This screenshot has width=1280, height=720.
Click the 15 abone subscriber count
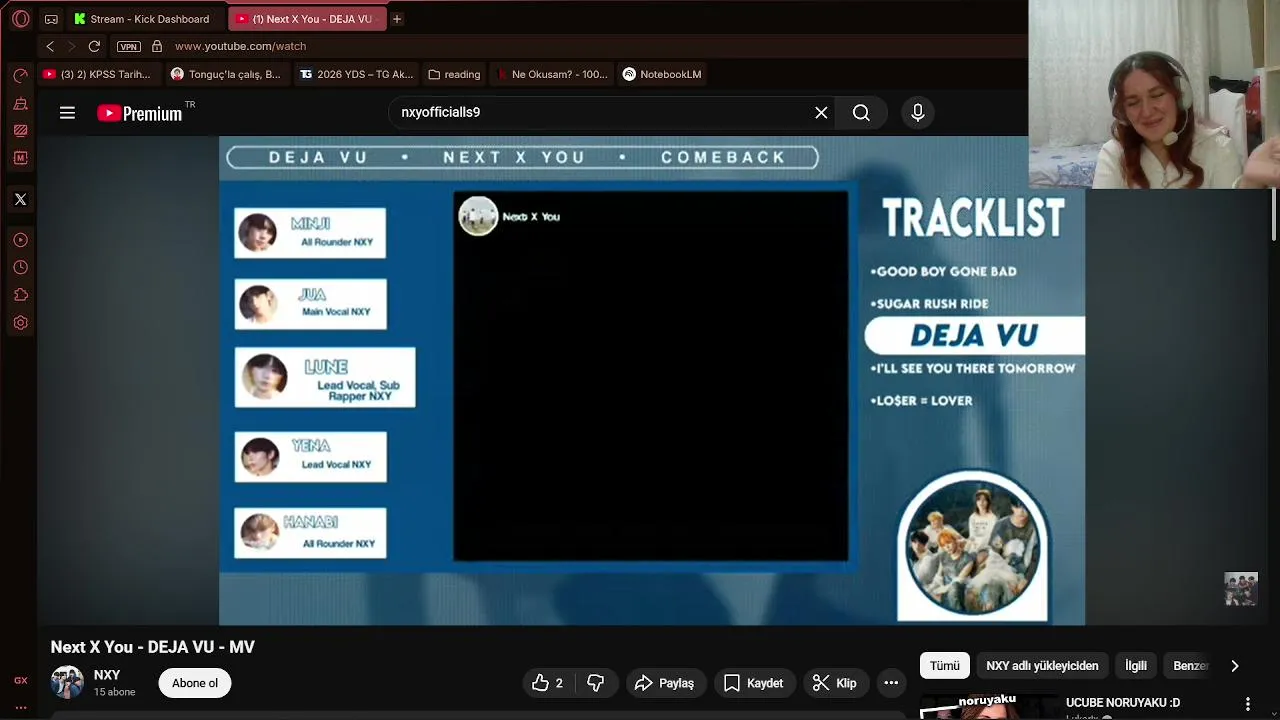114,692
